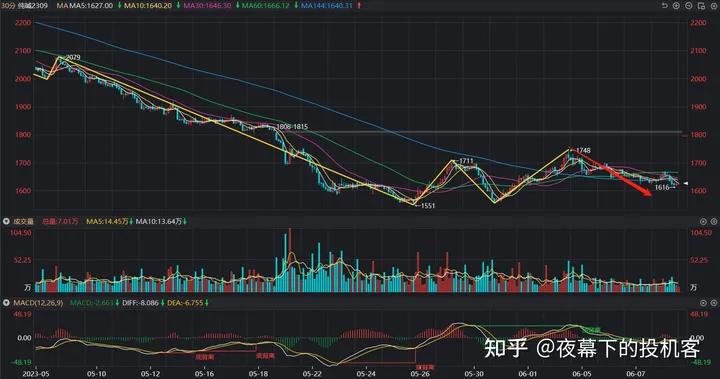Screen dimensions: 720x379
Task: Click the 1616 price label
Action: [x=662, y=187]
